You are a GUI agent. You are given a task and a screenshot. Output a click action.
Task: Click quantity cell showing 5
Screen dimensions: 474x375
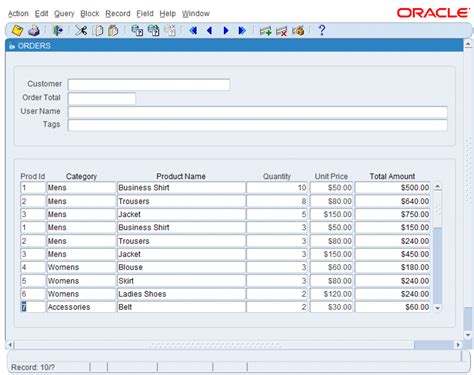277,214
